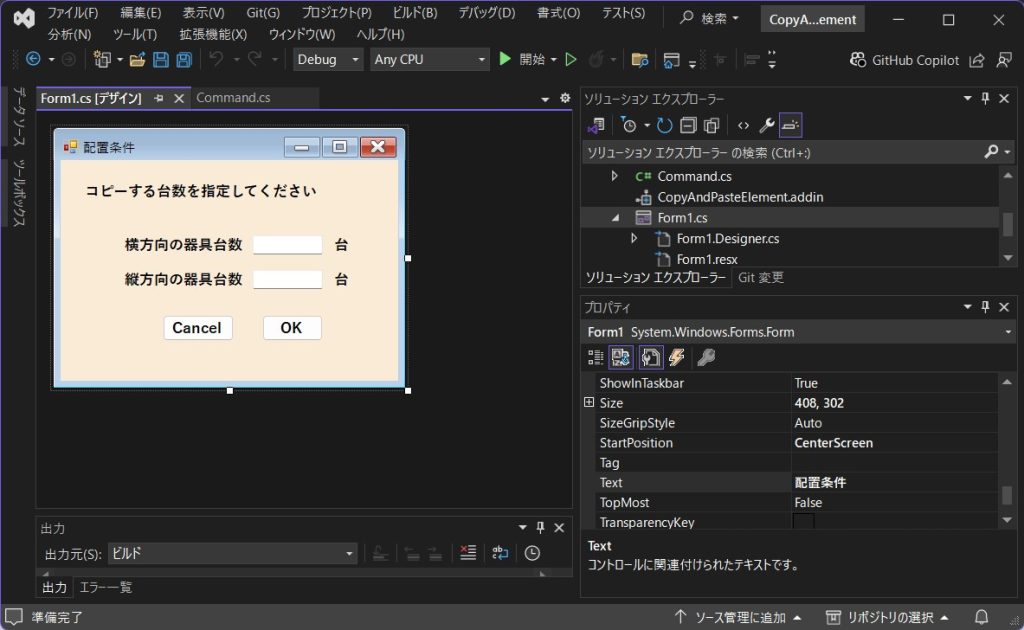The width and height of the screenshot is (1024, 630).
Task: Toggle categorized view in the Properties panel
Action: [x=596, y=357]
